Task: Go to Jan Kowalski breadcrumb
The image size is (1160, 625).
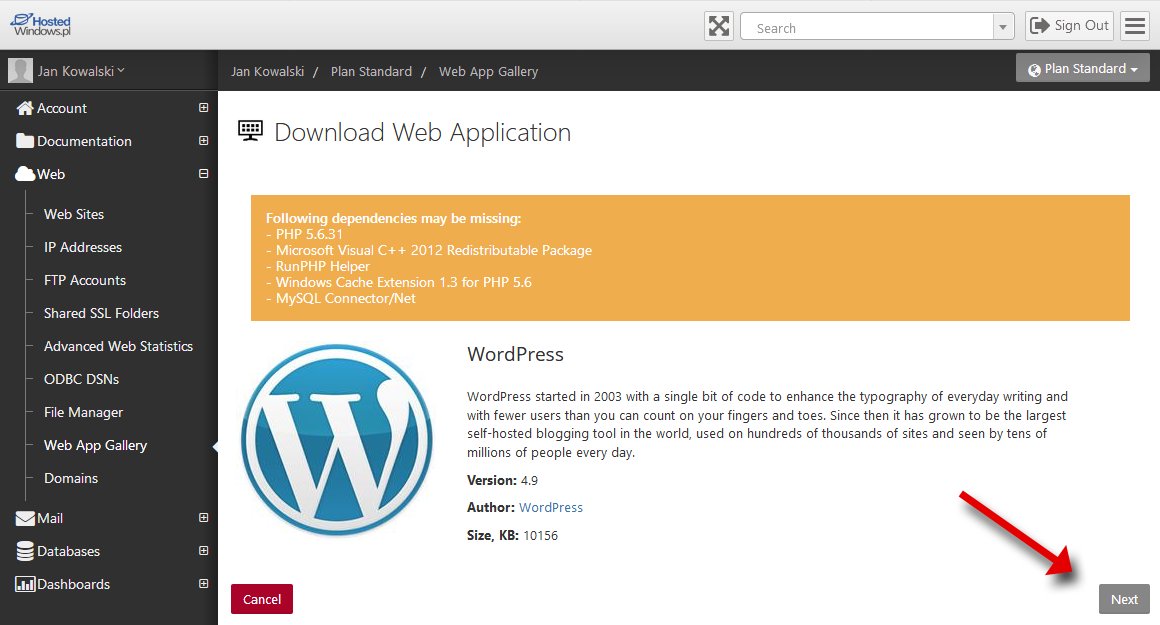Action: [267, 72]
